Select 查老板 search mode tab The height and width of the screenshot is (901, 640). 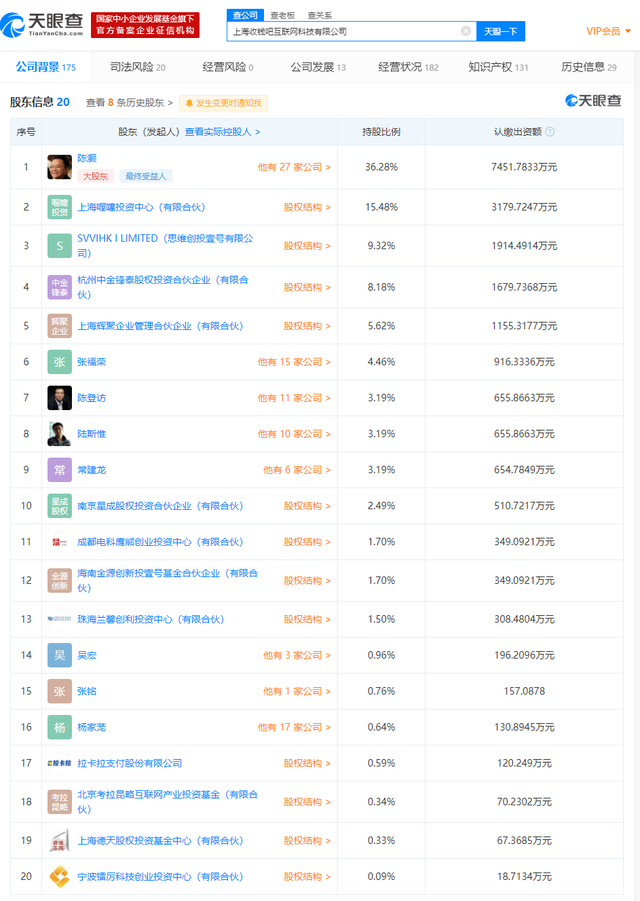283,16
